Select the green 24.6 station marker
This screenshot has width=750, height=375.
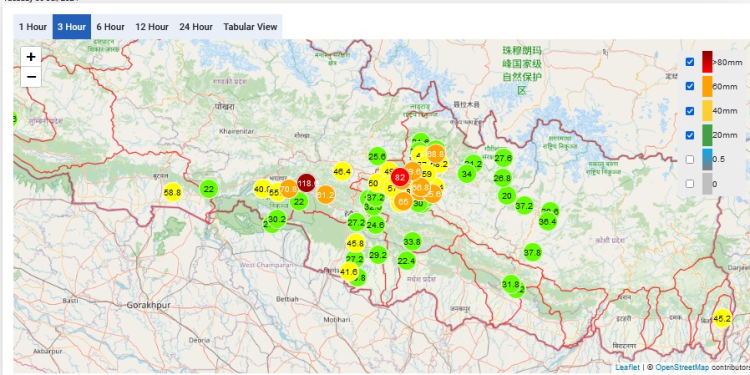click(x=376, y=224)
